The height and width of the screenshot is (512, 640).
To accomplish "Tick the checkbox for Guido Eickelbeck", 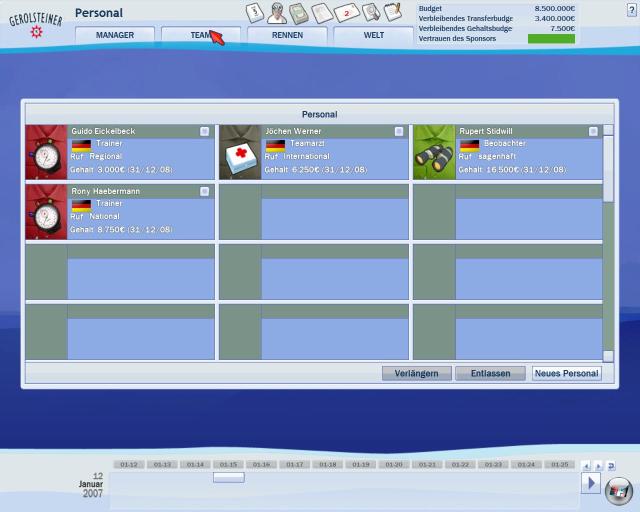I will point(204,131).
